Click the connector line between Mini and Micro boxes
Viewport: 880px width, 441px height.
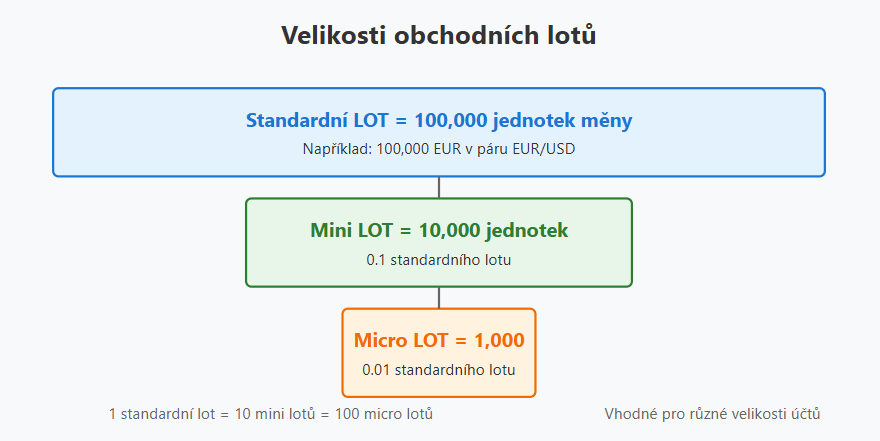point(439,298)
